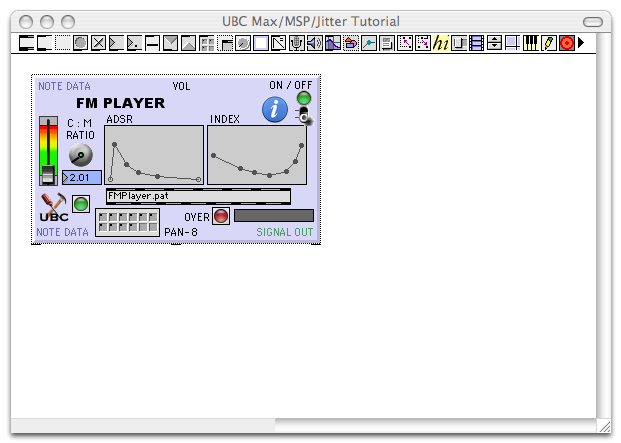Select the microphone audio input tool
The image size is (621, 443).
click(297, 43)
